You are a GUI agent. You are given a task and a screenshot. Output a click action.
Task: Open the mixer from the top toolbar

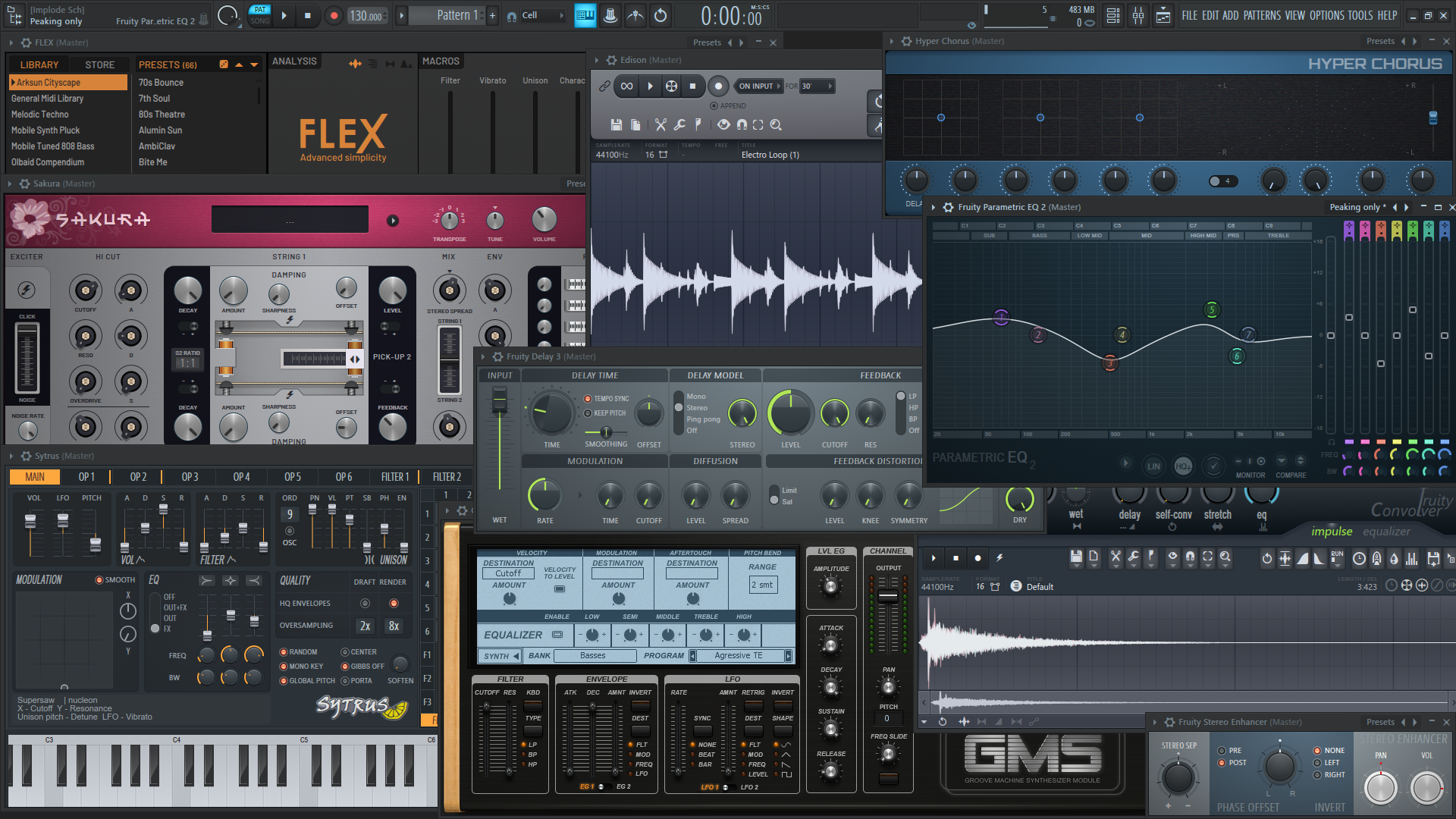1138,15
